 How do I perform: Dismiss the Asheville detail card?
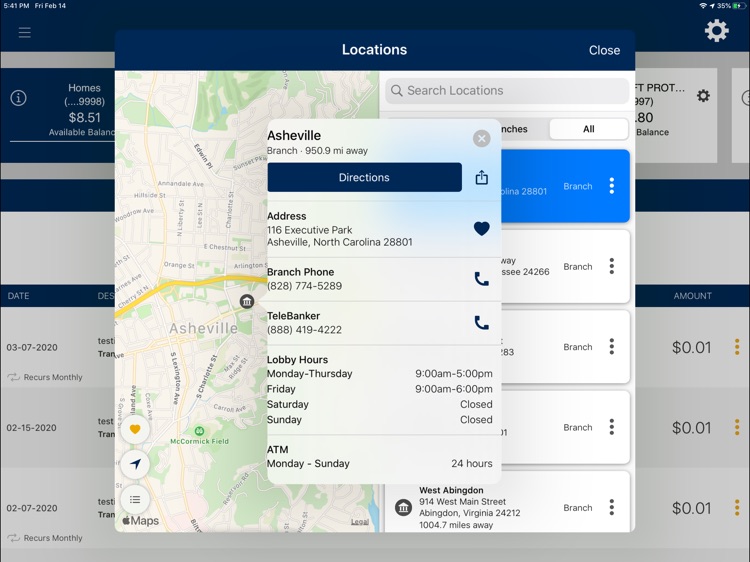tap(481, 139)
